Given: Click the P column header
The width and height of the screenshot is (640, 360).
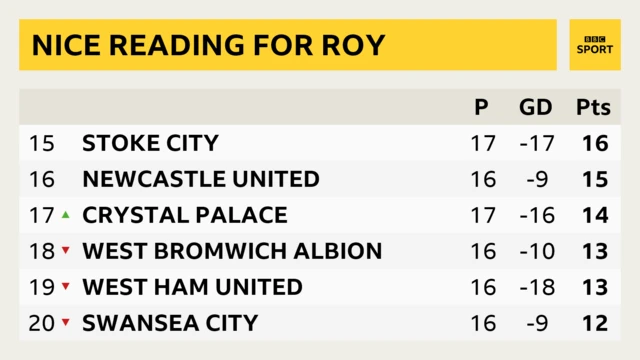Looking at the screenshot, I should click(x=482, y=107).
